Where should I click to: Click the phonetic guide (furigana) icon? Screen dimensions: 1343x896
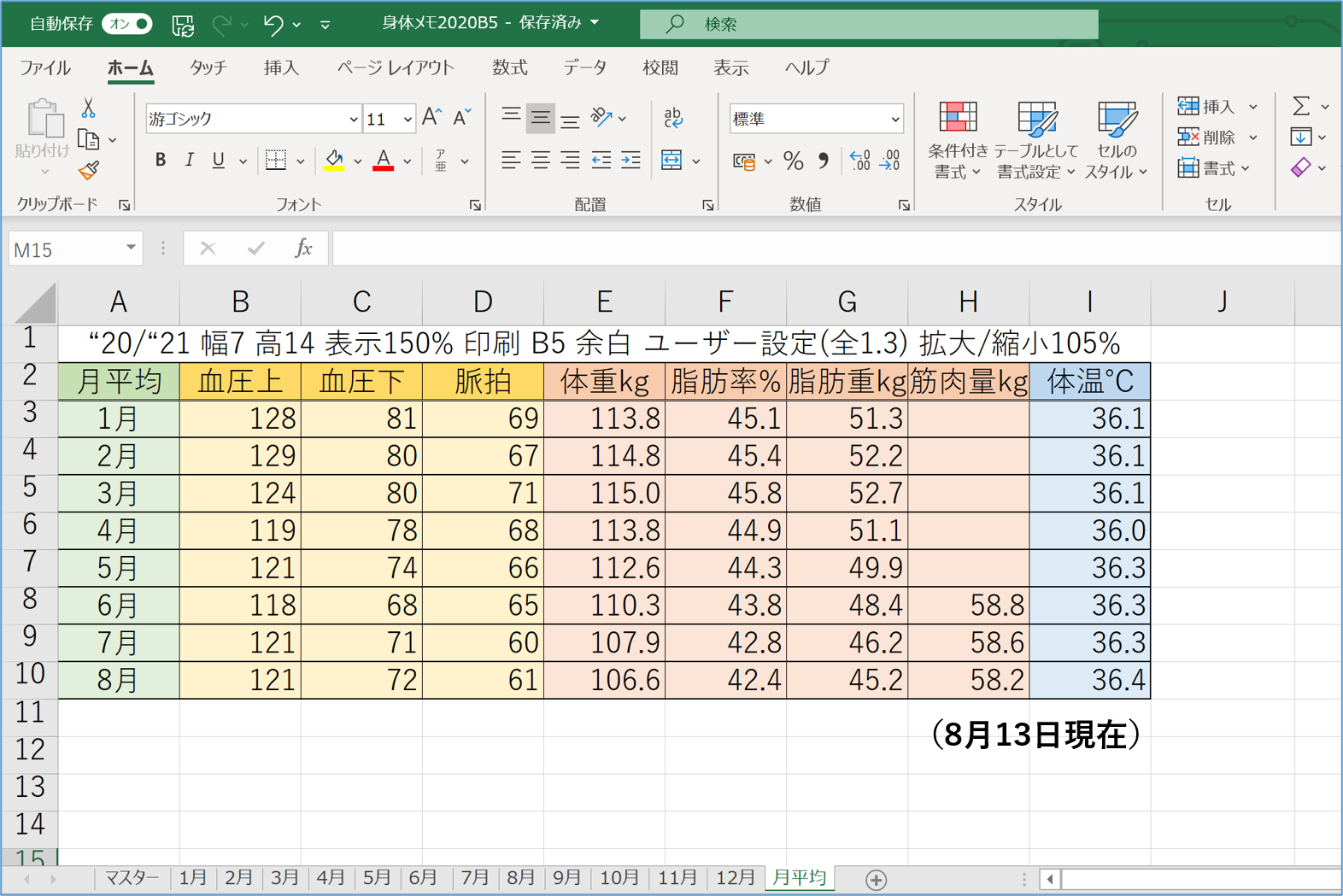click(441, 160)
